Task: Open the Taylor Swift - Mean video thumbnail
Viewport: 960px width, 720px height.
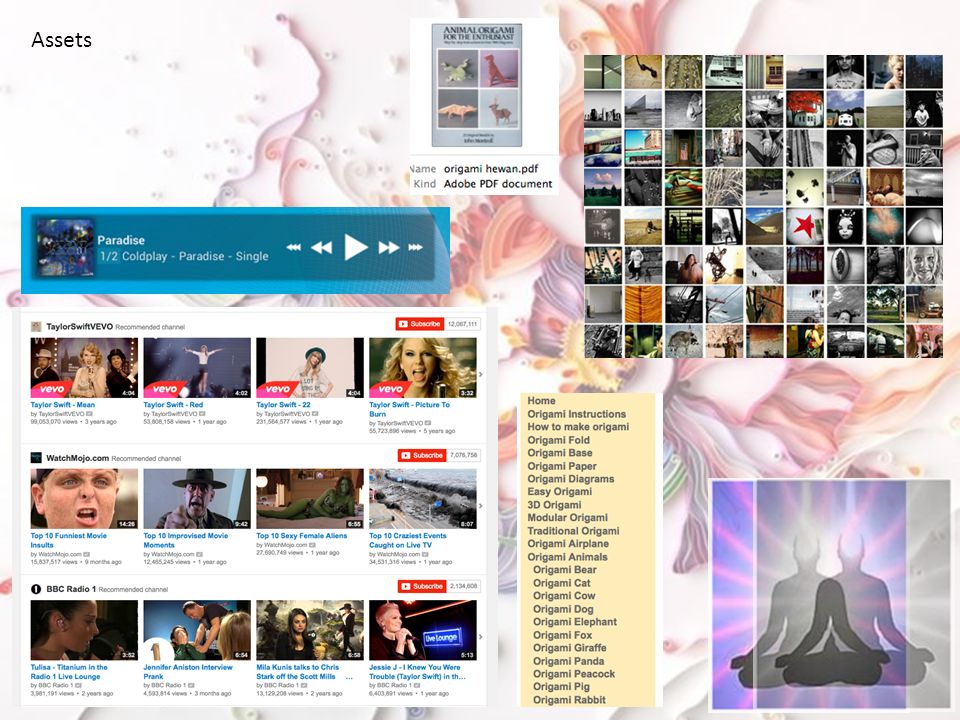Action: 84,367
